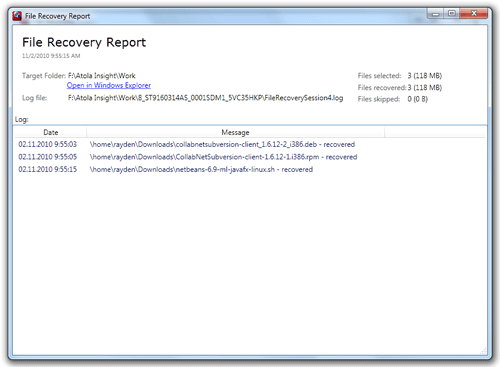Click the window resize grip corner

[483, 351]
